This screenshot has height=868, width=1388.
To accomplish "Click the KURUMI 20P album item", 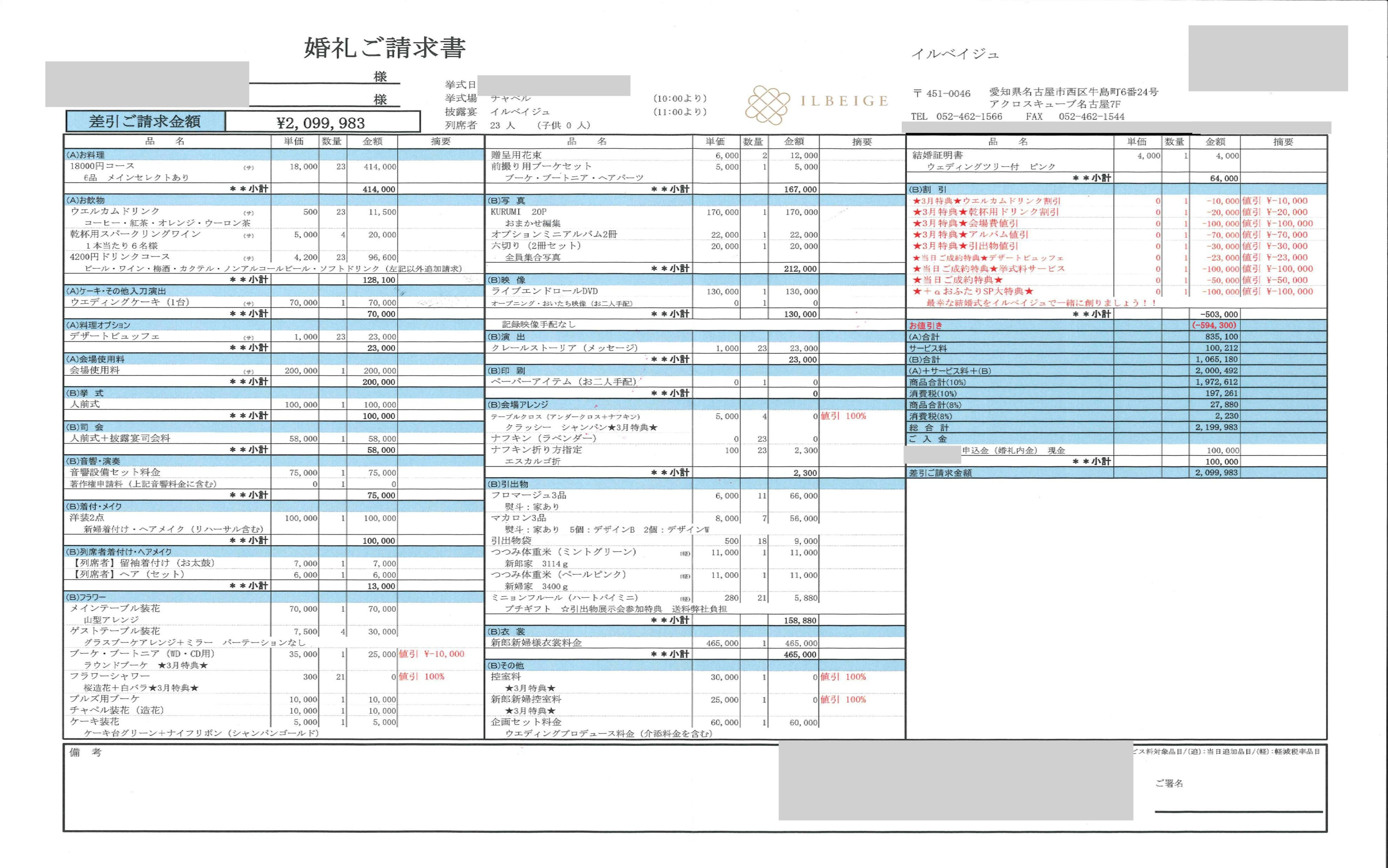I will point(518,212).
